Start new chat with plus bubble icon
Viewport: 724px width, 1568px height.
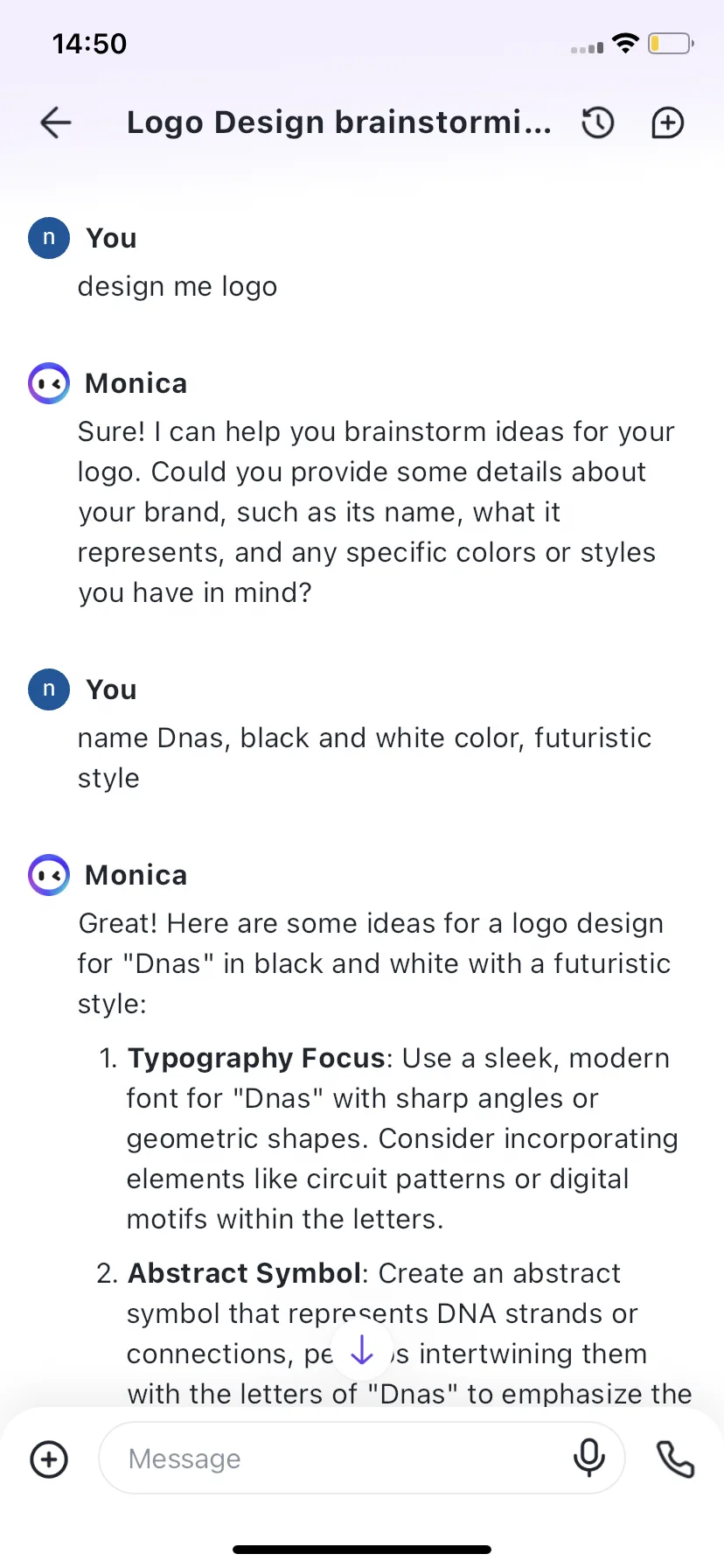[x=668, y=122]
